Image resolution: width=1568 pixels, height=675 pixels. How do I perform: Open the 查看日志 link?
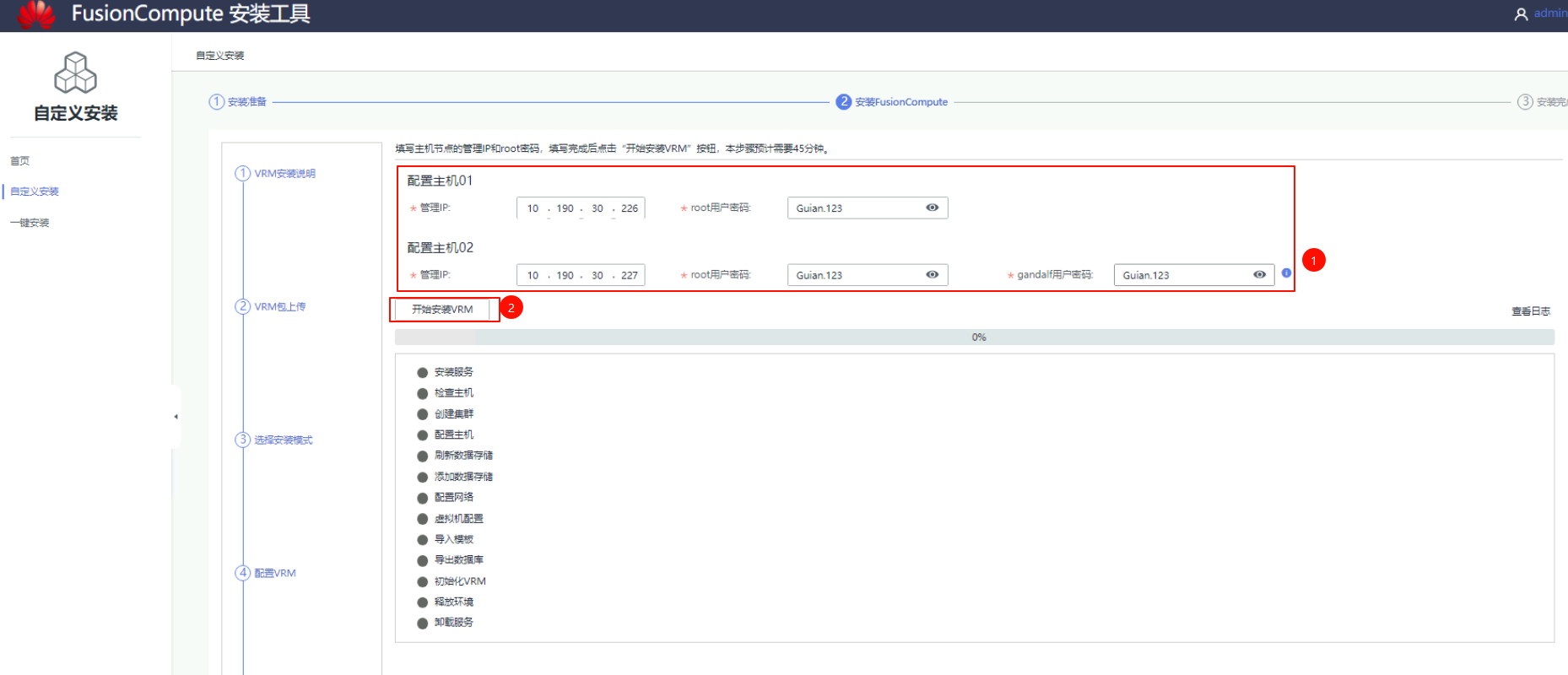(1530, 311)
